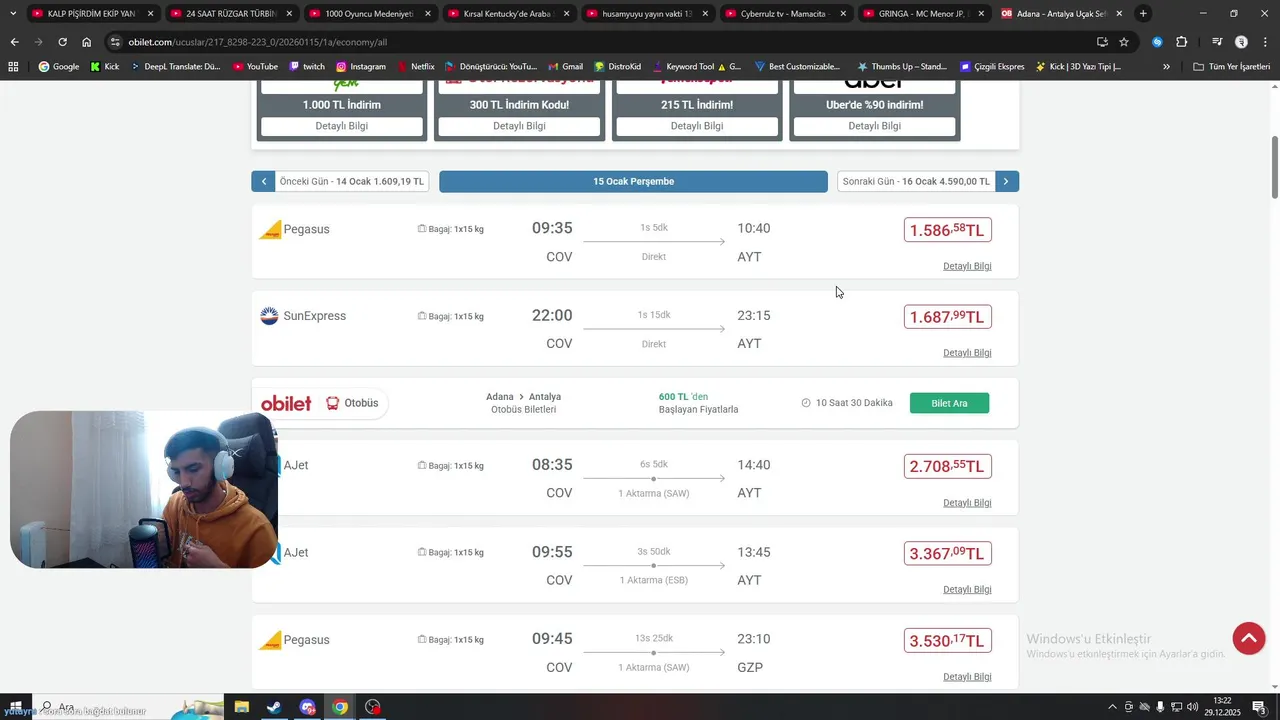Screen dimensions: 1280x720
Task: Show hidden system tray icons
Action: tap(1112, 707)
